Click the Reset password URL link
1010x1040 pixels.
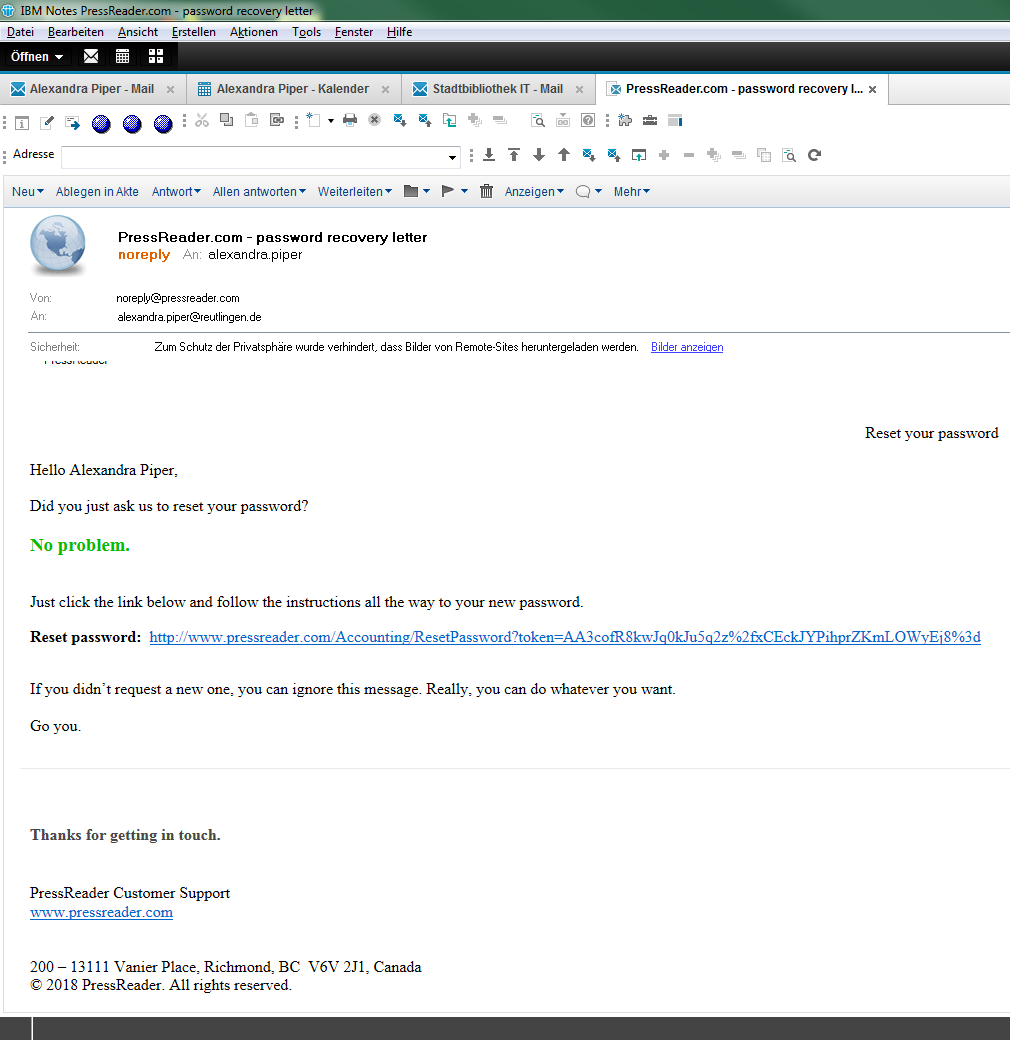click(565, 637)
